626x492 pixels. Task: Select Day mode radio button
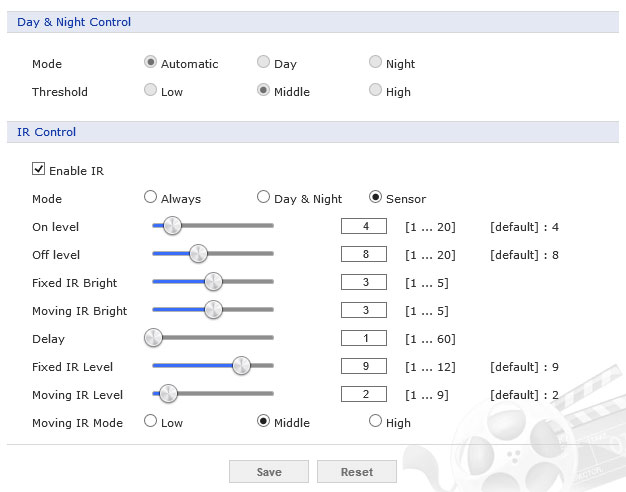point(264,63)
